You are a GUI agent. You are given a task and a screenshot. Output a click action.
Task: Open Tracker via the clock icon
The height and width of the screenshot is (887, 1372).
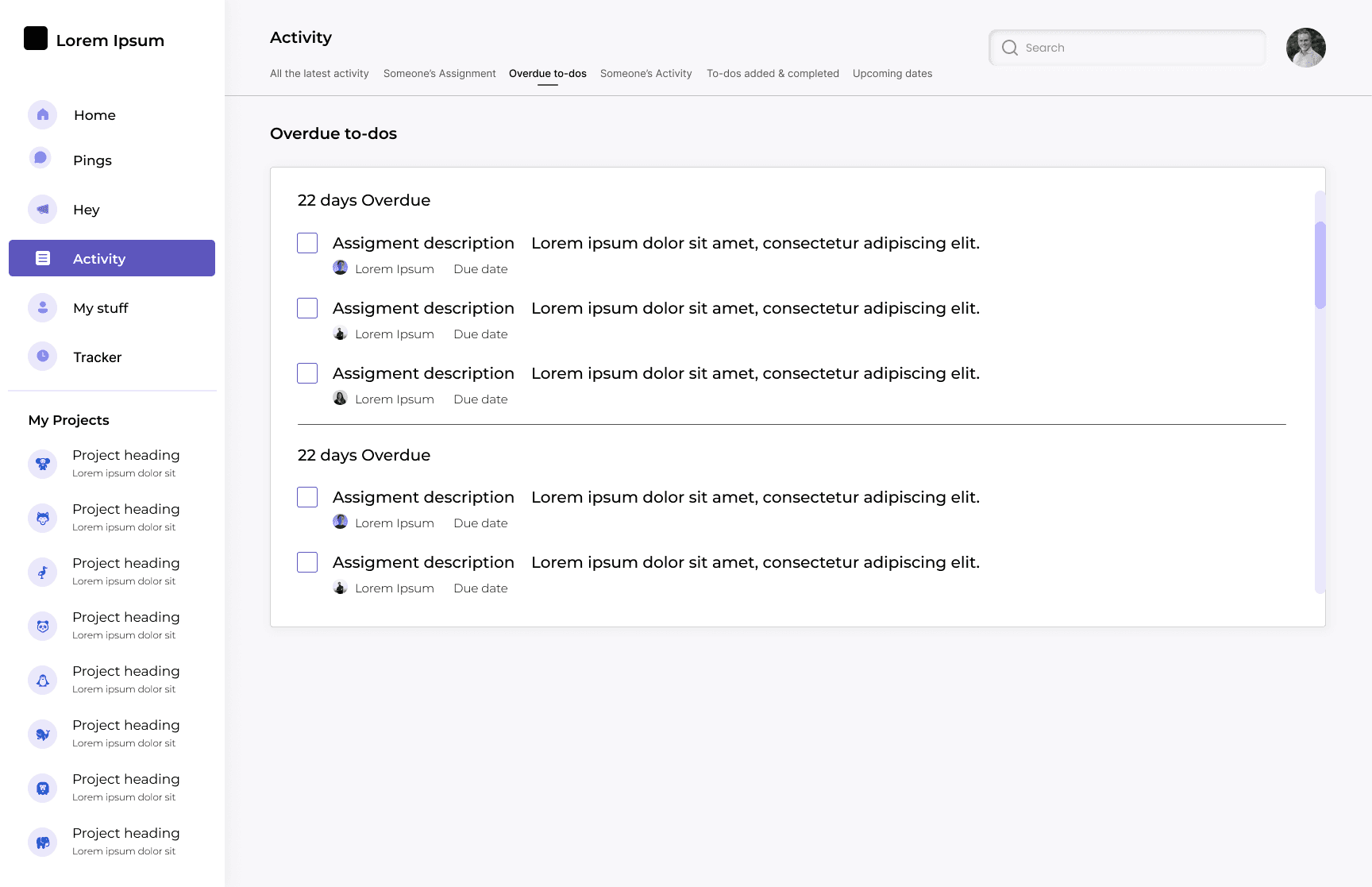click(43, 357)
